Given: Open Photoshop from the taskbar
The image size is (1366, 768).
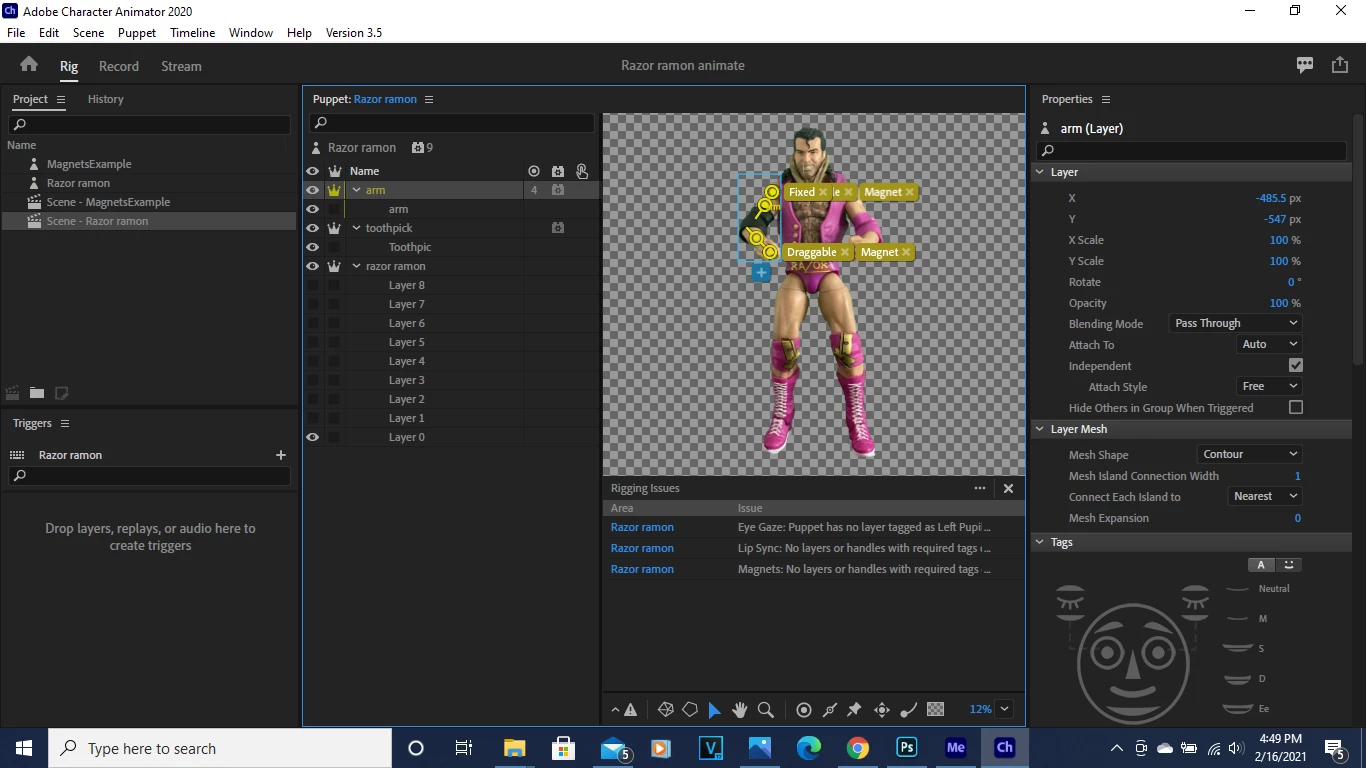Looking at the screenshot, I should pos(907,748).
